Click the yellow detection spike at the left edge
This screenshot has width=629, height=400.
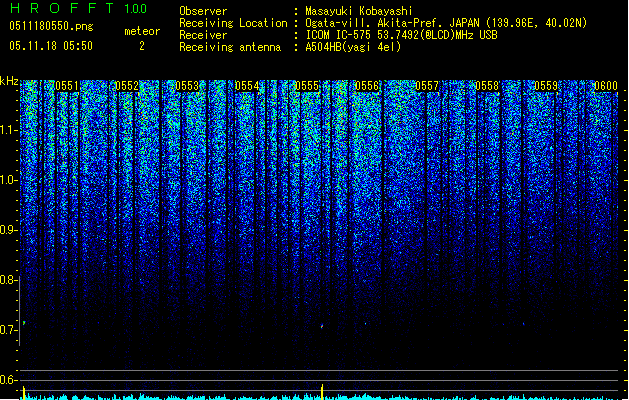[x=24, y=392]
